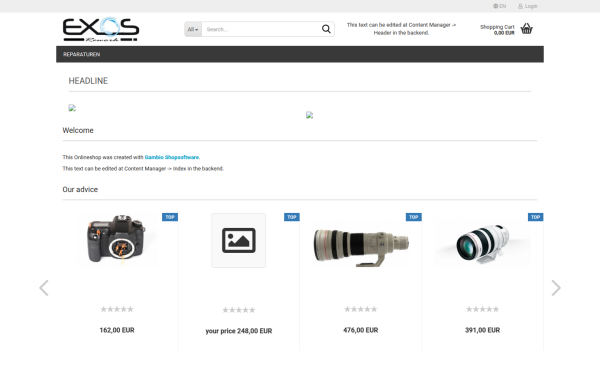The image size is (600, 375).
Task: Click the 162,00 EUR price
Action: coord(117,330)
